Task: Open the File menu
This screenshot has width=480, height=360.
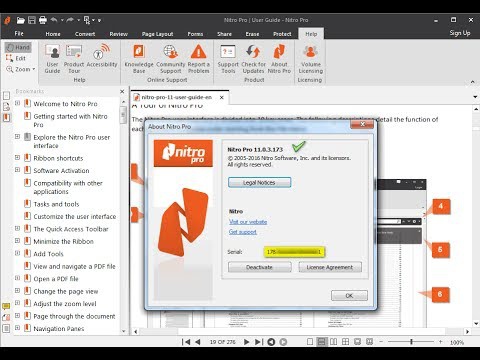Action: [x=19, y=33]
